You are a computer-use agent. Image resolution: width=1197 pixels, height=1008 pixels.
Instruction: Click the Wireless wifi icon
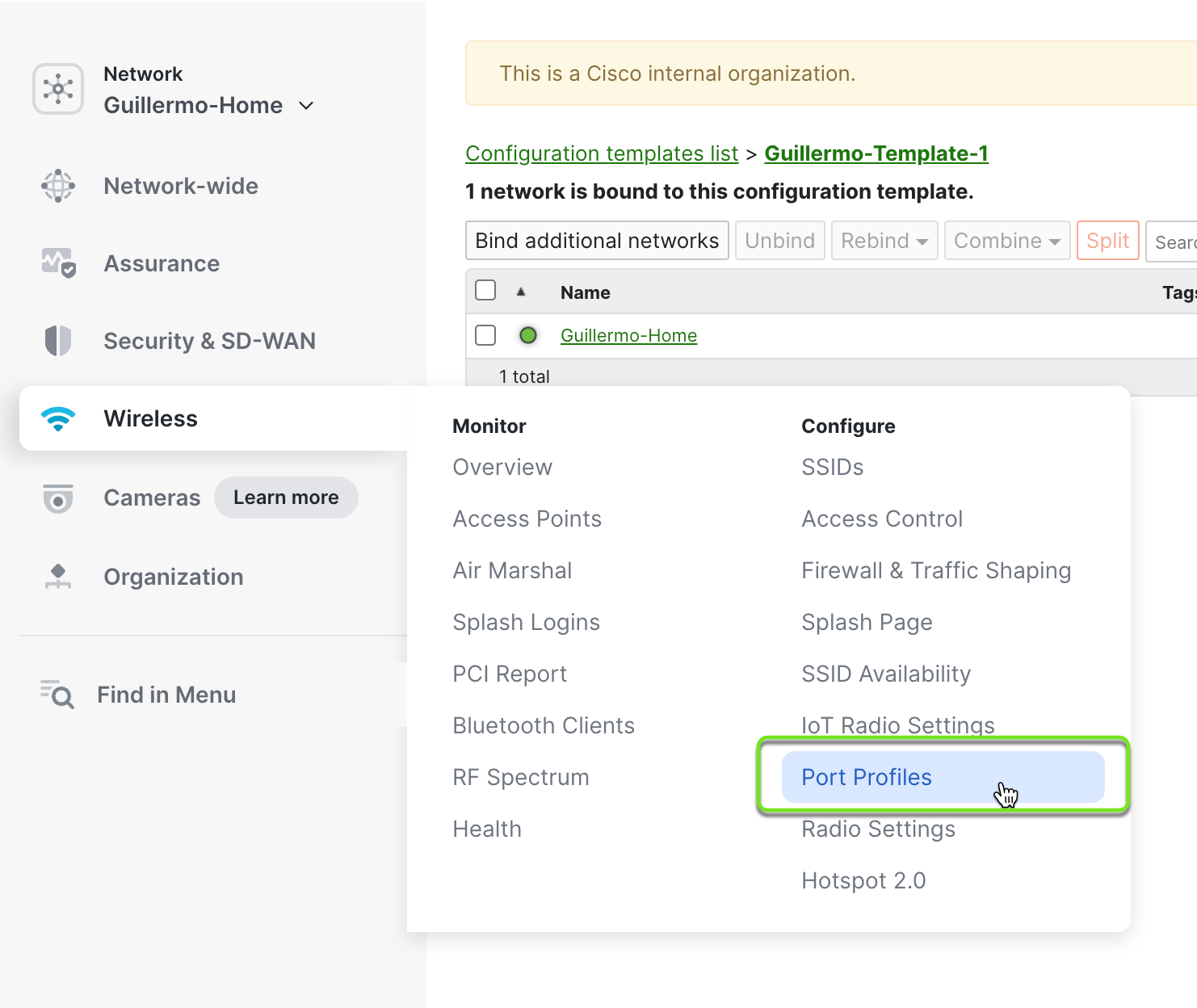58,418
